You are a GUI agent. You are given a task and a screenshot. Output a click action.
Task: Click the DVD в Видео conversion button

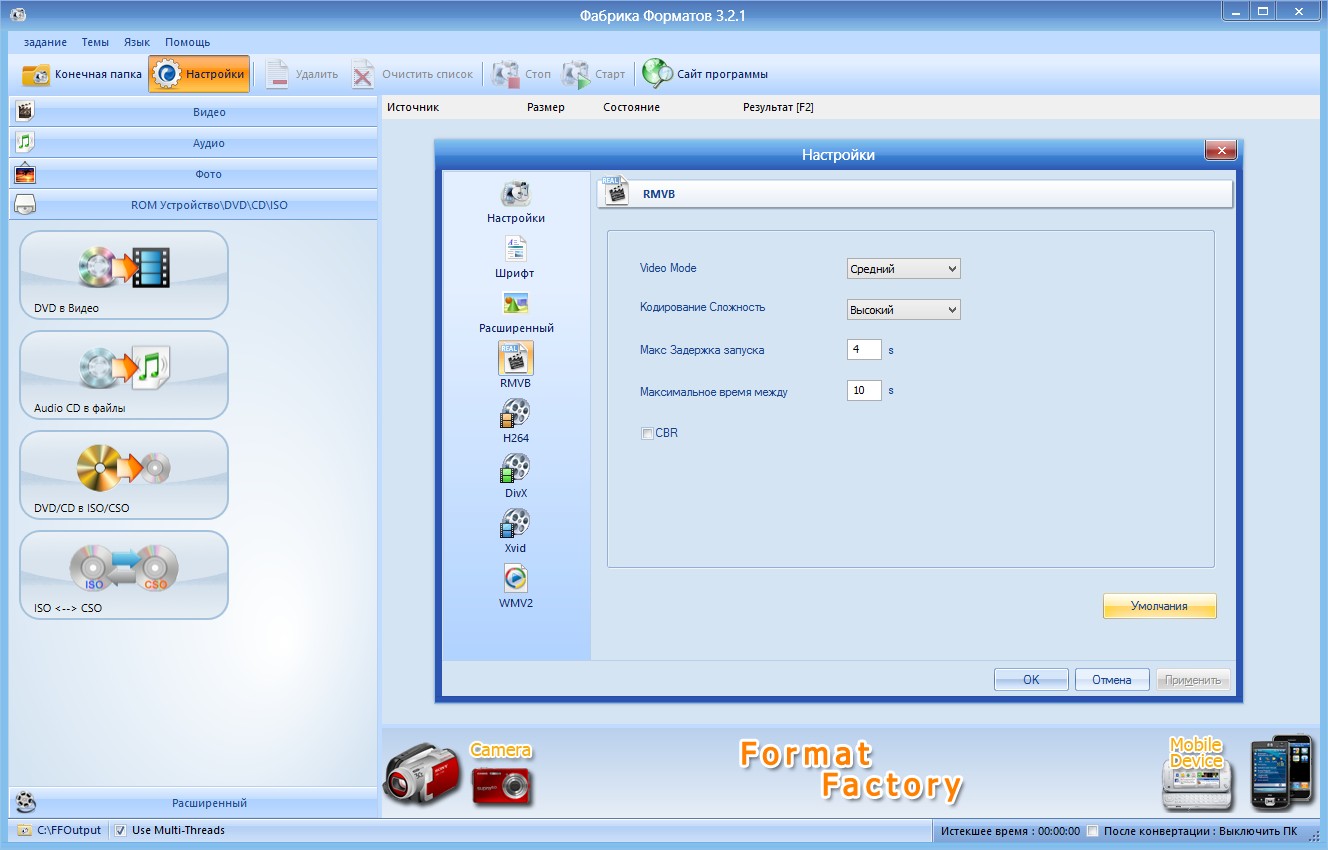[x=124, y=275]
